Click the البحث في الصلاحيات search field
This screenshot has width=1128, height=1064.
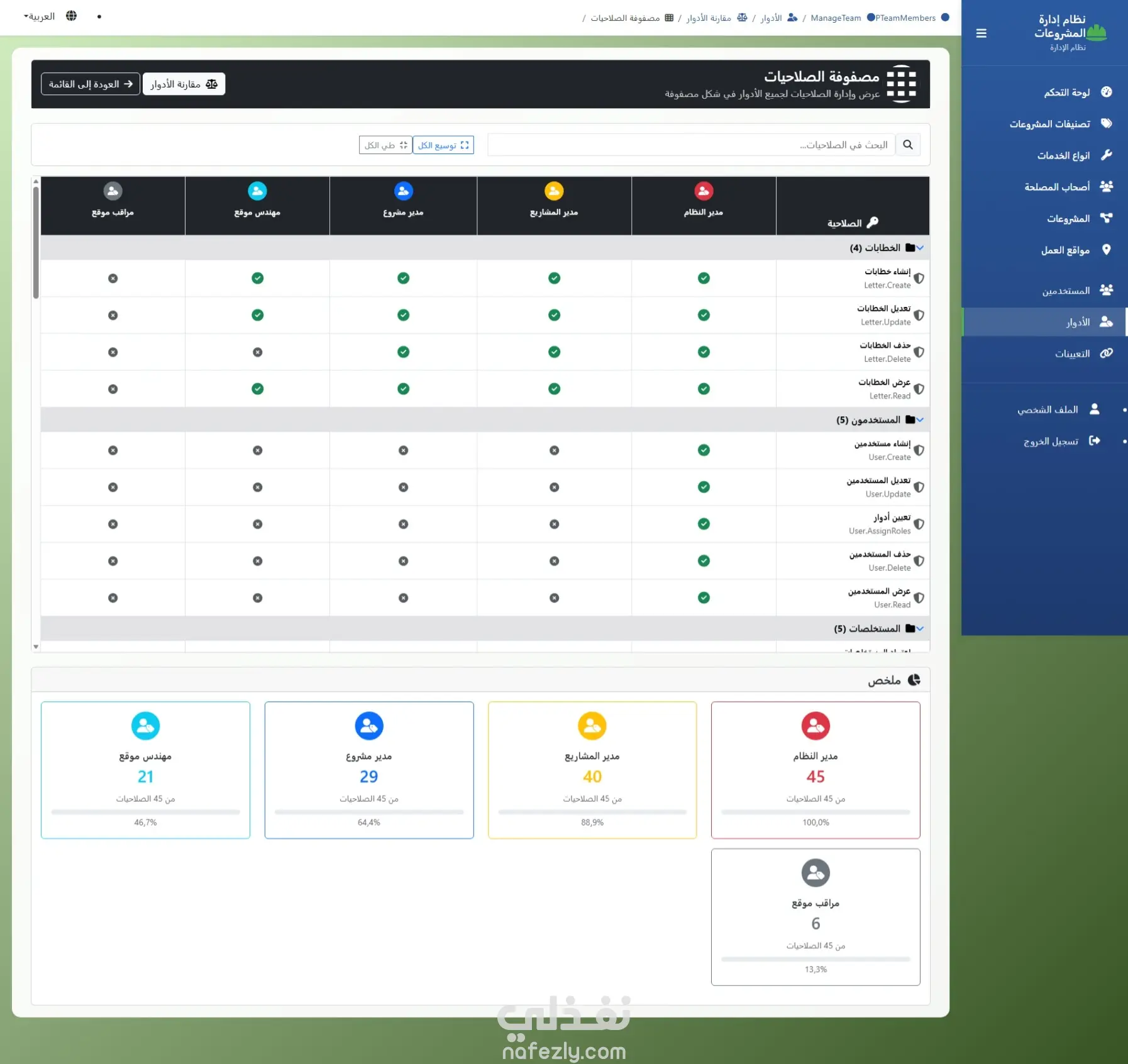coord(691,145)
